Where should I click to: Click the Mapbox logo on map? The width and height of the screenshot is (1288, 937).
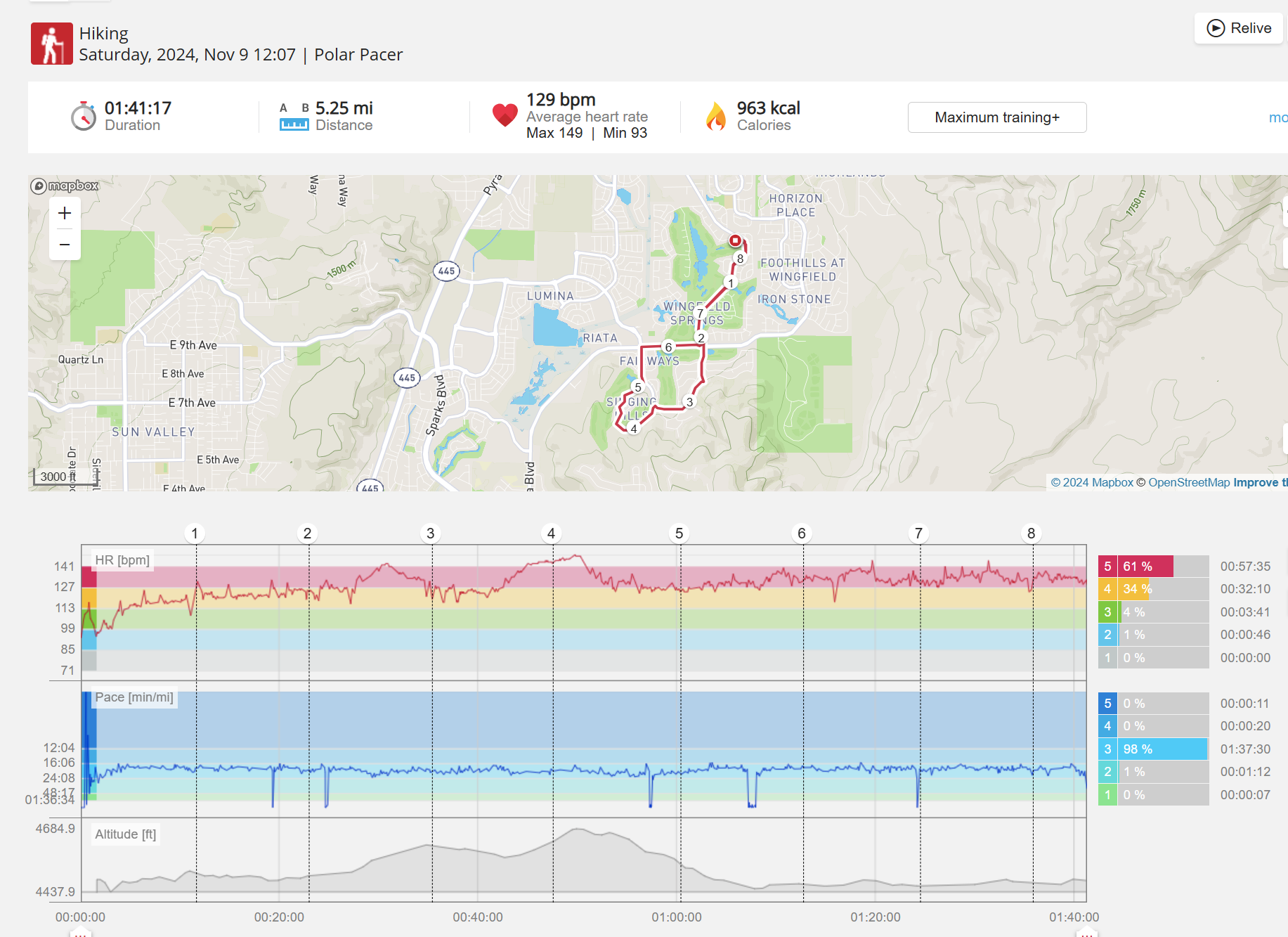65,186
